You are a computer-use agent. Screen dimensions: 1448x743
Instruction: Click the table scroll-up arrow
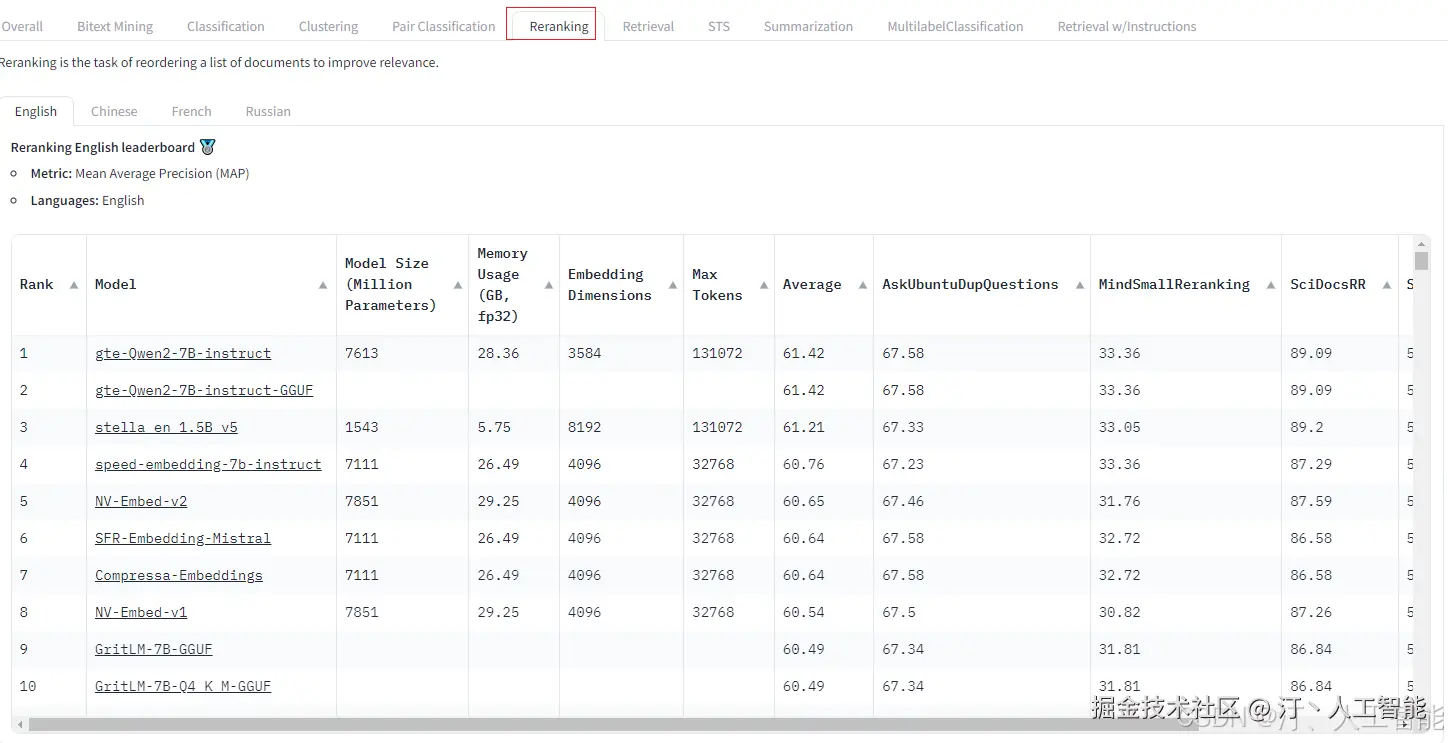click(x=1421, y=243)
